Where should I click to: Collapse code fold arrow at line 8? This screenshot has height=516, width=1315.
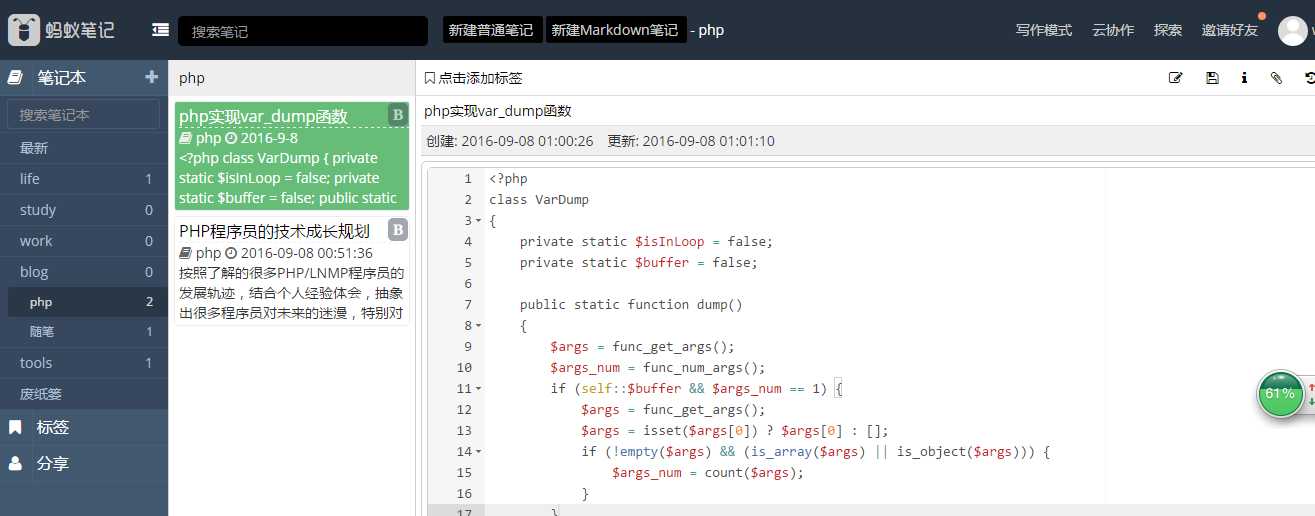[479, 326]
